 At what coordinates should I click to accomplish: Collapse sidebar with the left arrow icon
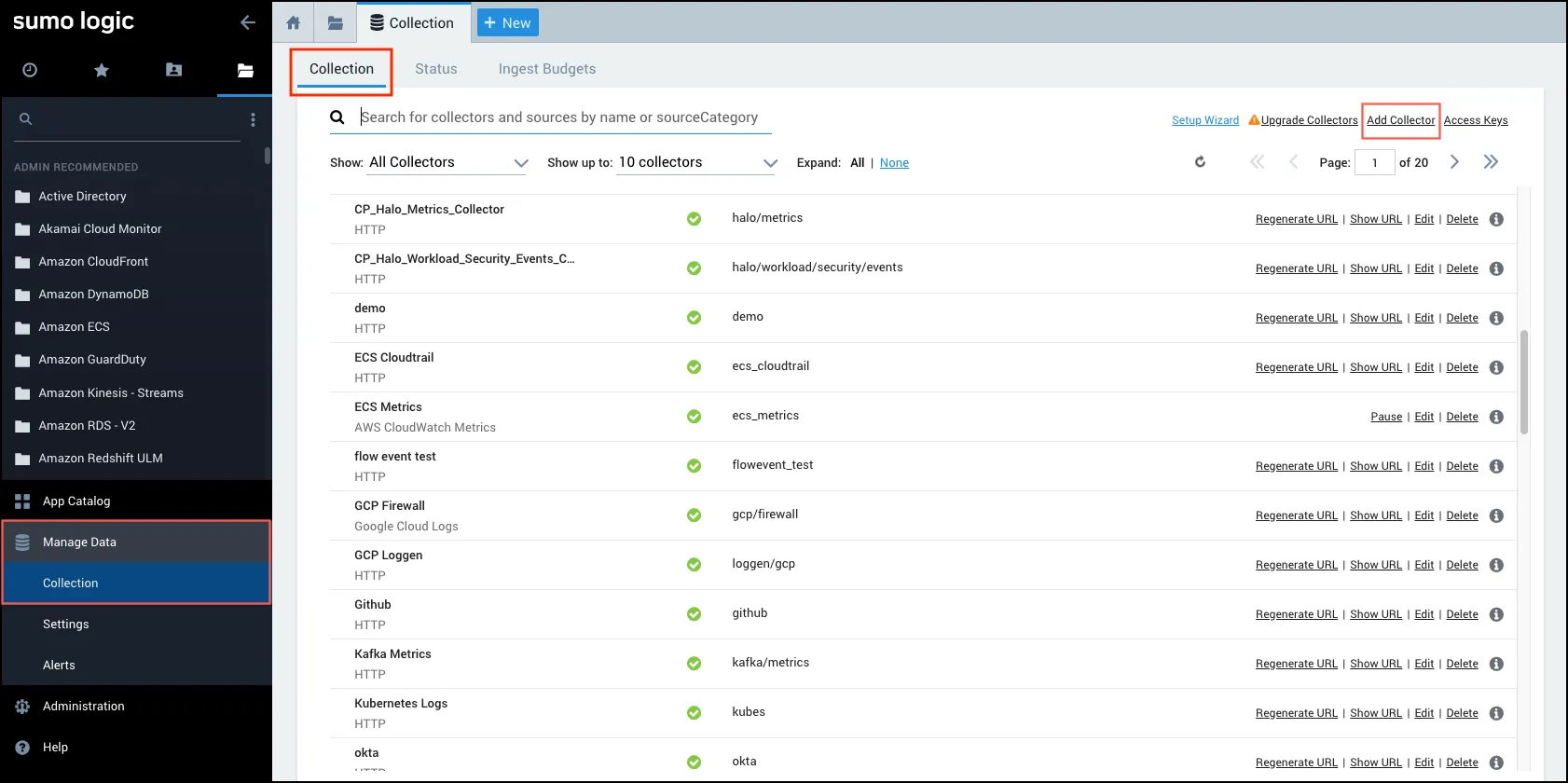[247, 22]
